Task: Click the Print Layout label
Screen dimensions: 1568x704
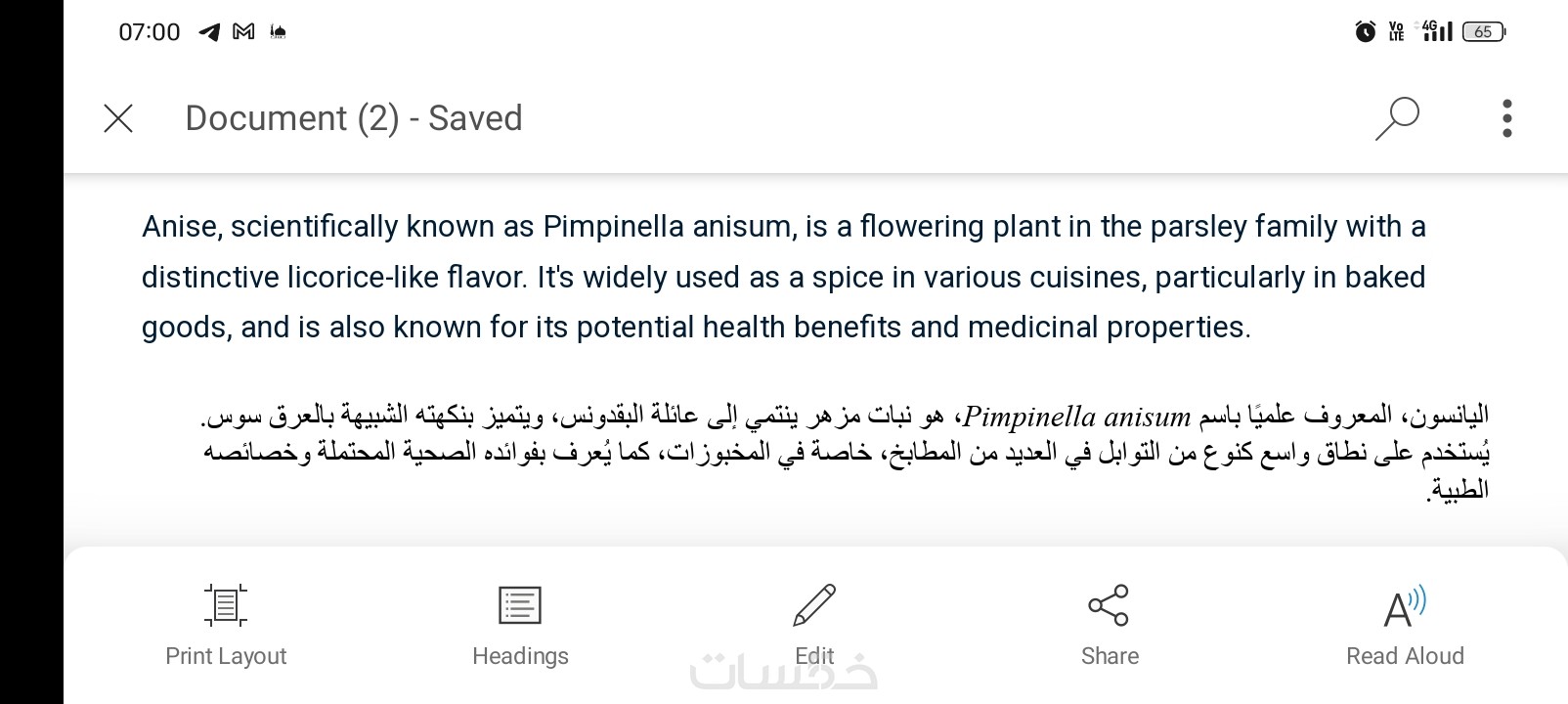Action: pos(226,656)
